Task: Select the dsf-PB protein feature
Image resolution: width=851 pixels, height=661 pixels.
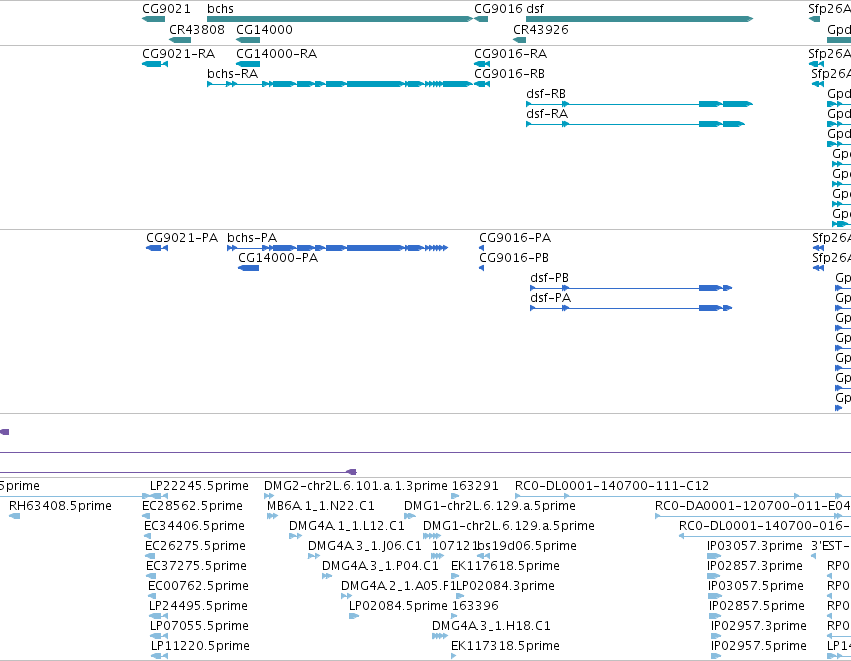Action: [631, 288]
